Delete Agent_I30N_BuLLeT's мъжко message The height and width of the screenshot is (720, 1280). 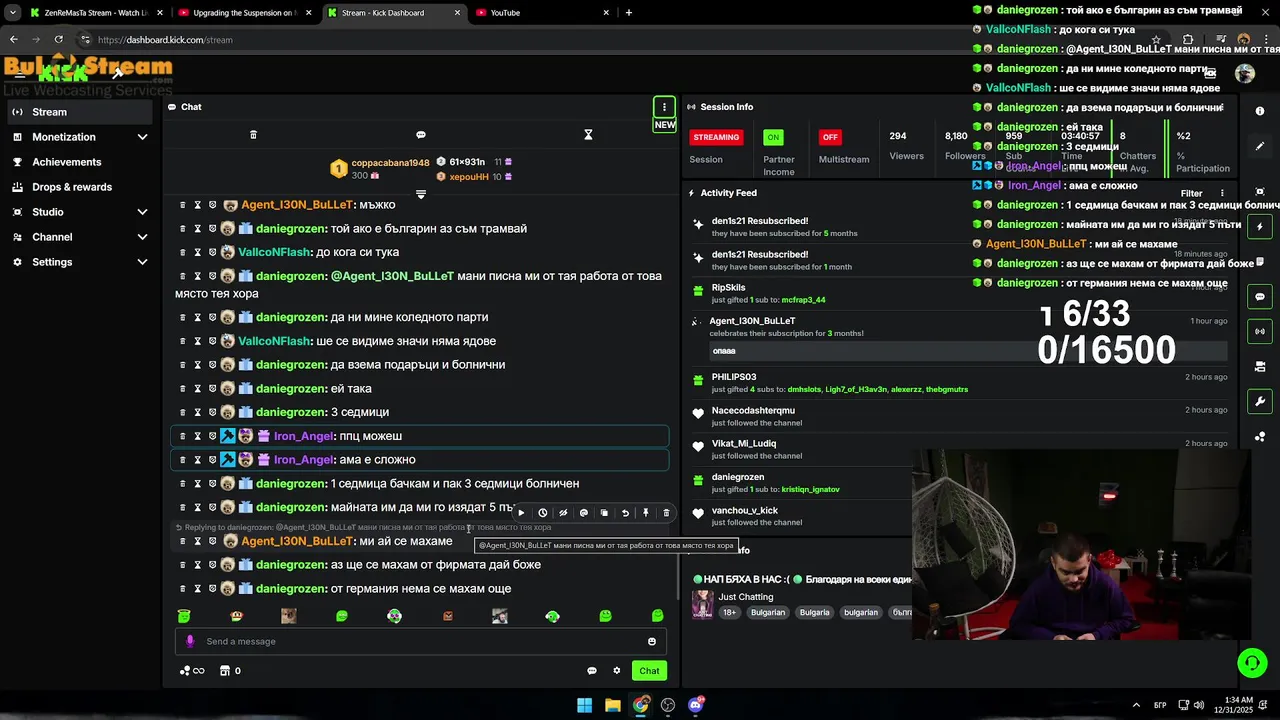(x=182, y=205)
